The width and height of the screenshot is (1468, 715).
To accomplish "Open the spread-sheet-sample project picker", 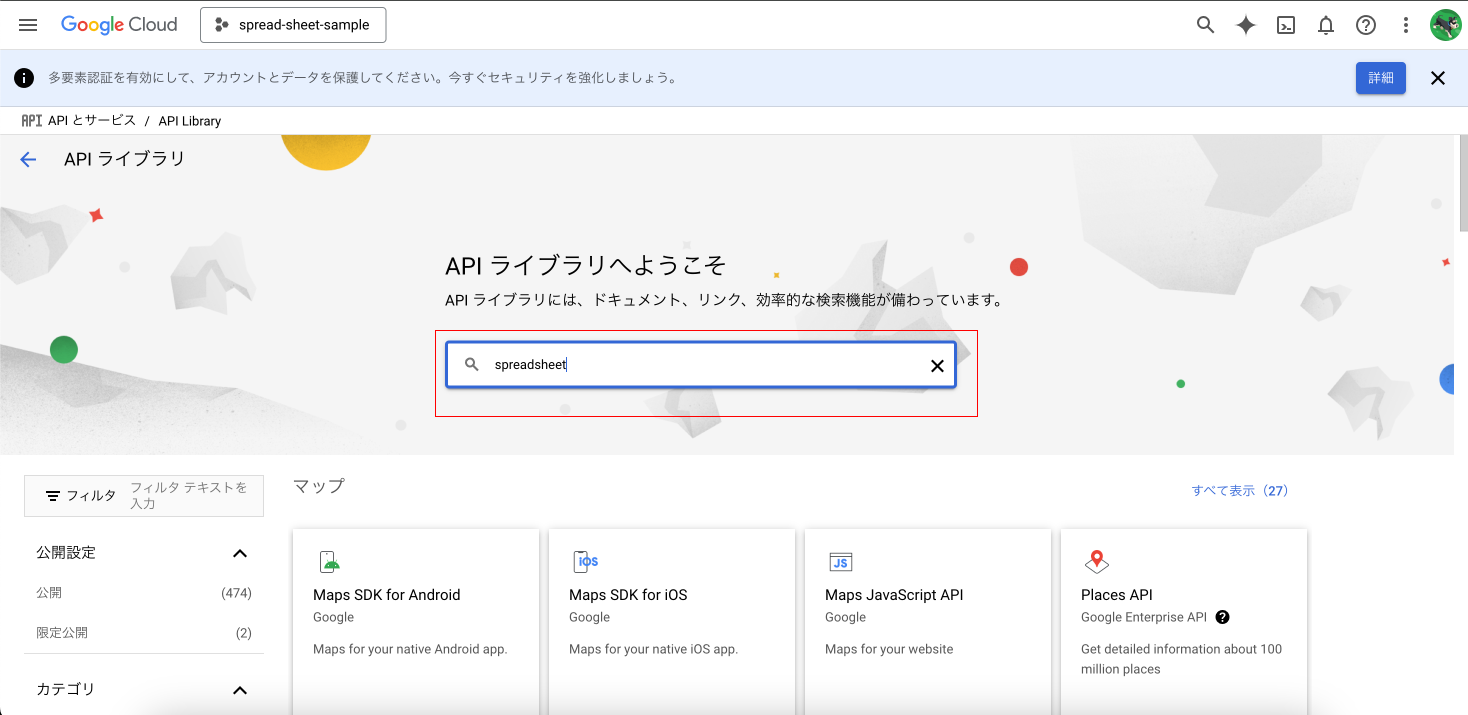I will pos(293,25).
